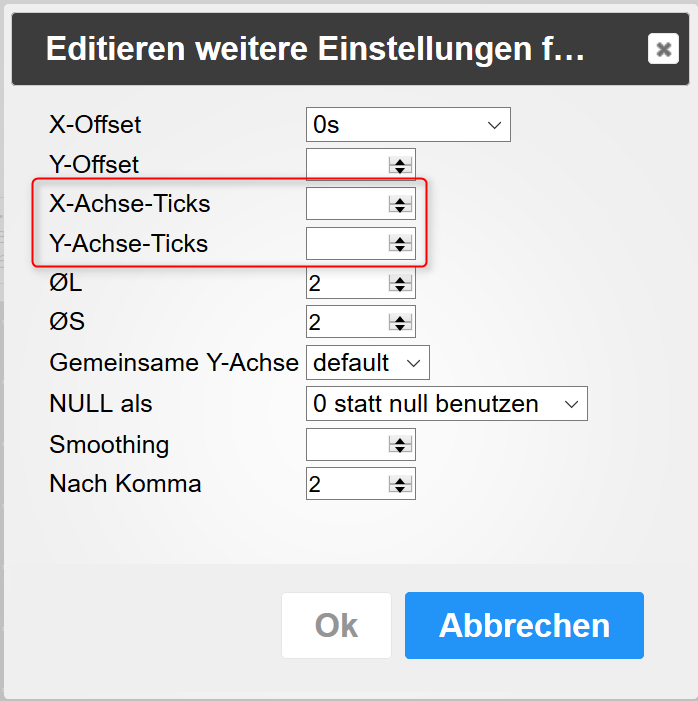Image resolution: width=698 pixels, height=701 pixels.
Task: Select the ØL value field
Action: 346,284
